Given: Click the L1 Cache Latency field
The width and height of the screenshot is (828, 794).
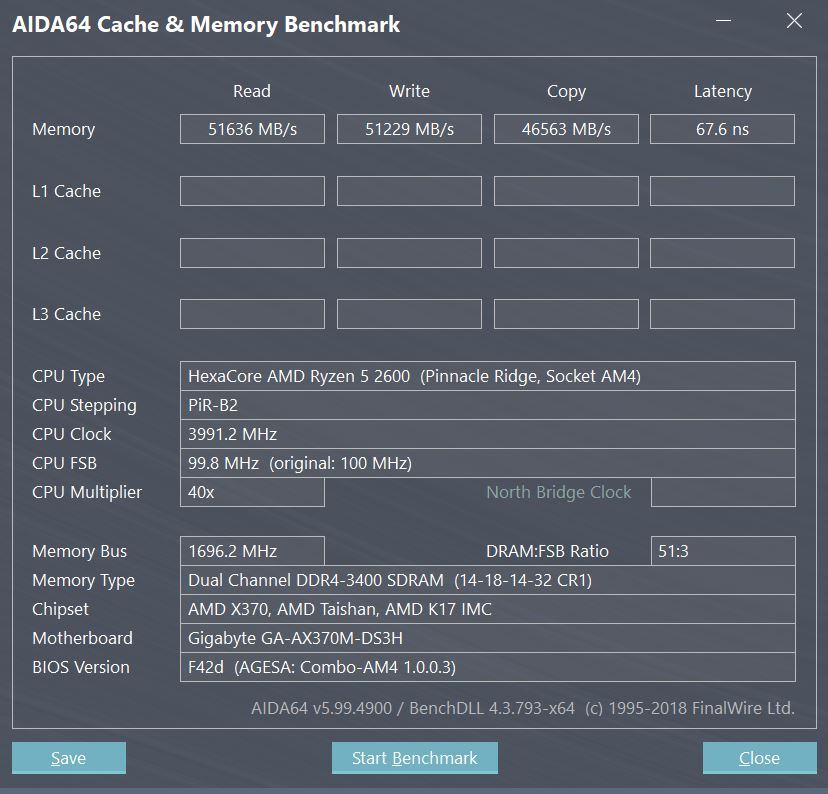Looking at the screenshot, I should [722, 191].
